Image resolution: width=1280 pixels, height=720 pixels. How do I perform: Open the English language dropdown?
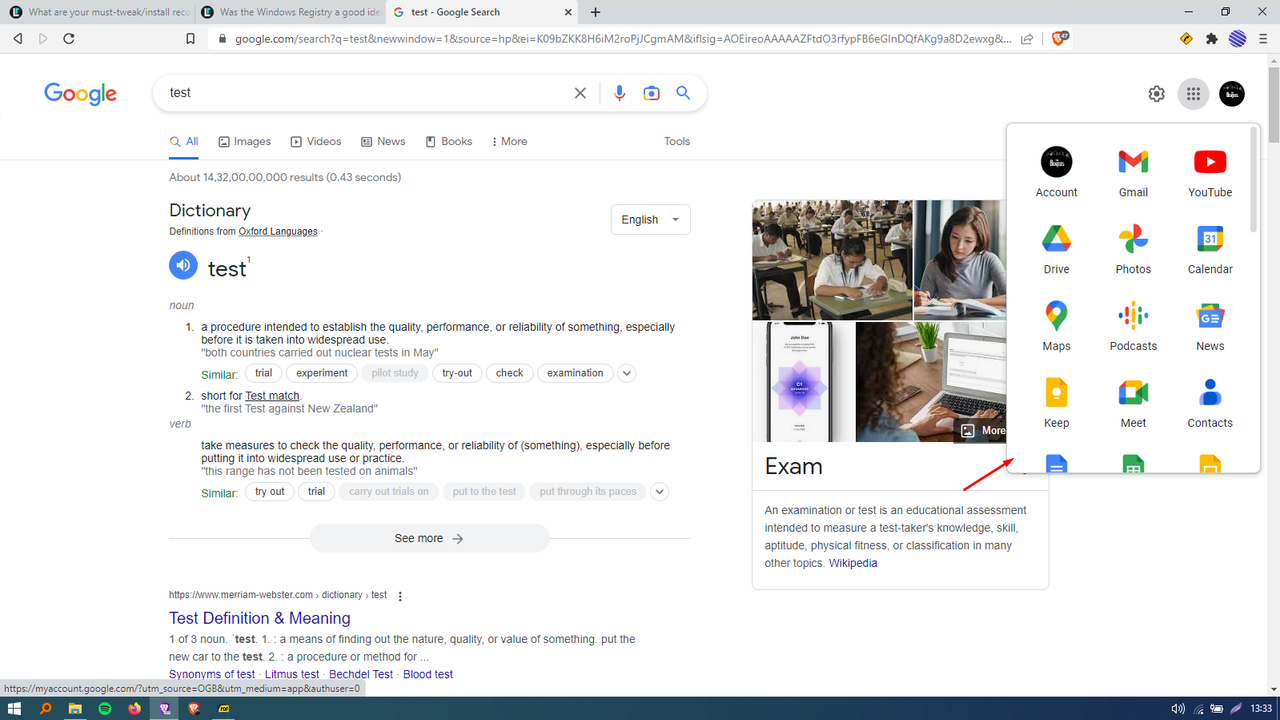(651, 220)
